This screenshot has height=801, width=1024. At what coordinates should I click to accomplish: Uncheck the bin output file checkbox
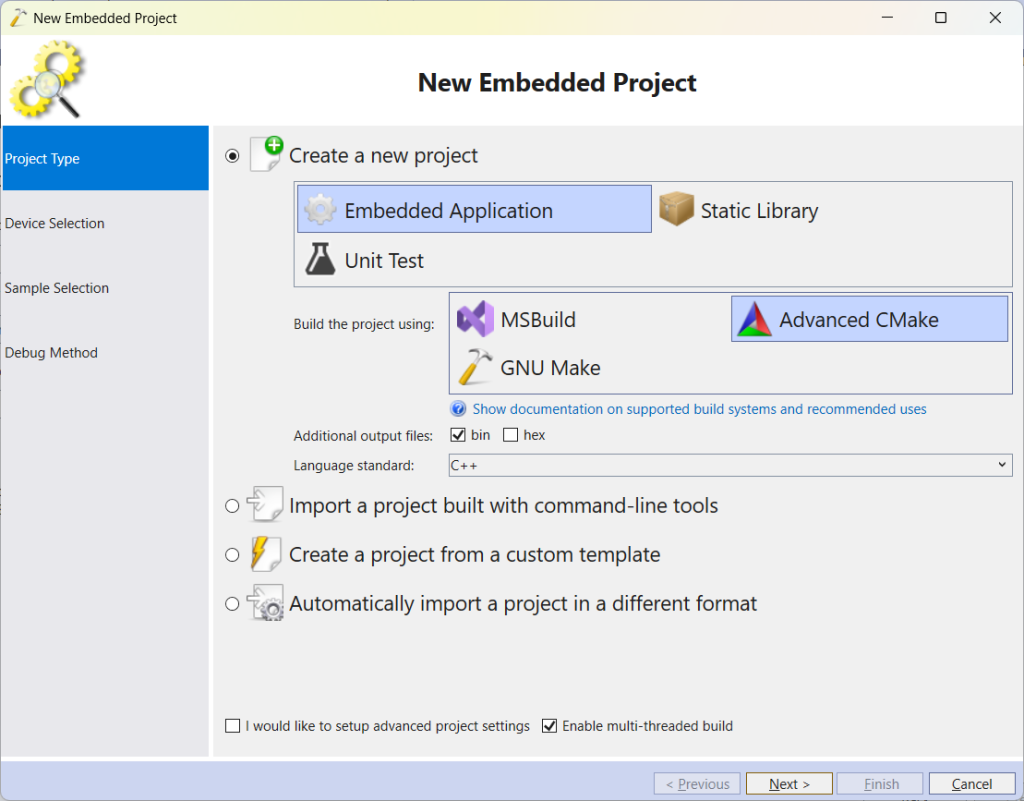pyautogui.click(x=459, y=435)
